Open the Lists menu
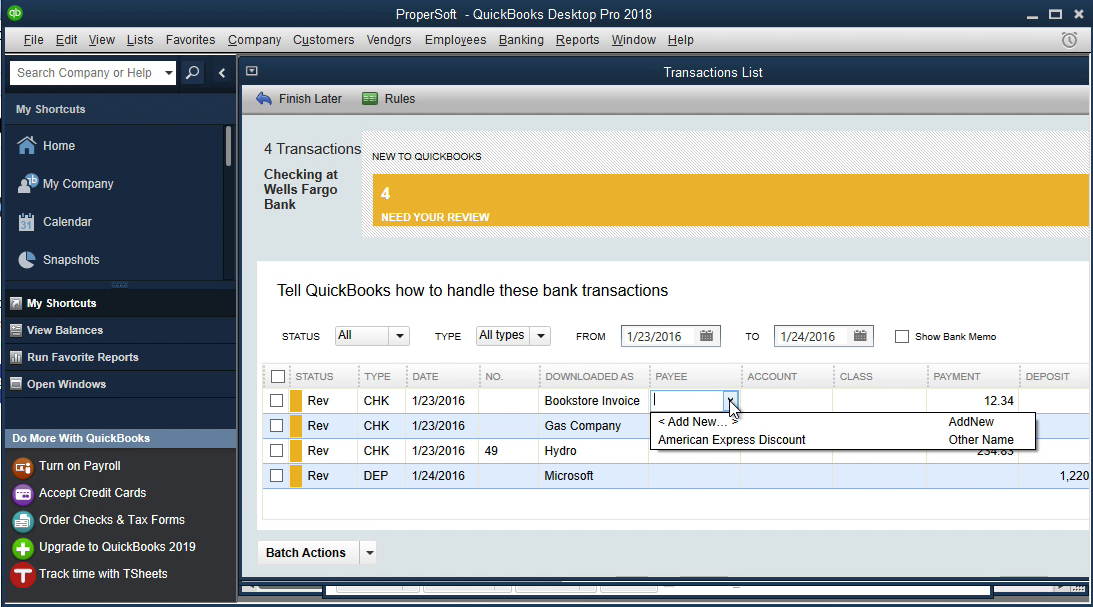This screenshot has height=607, width=1093. click(140, 40)
